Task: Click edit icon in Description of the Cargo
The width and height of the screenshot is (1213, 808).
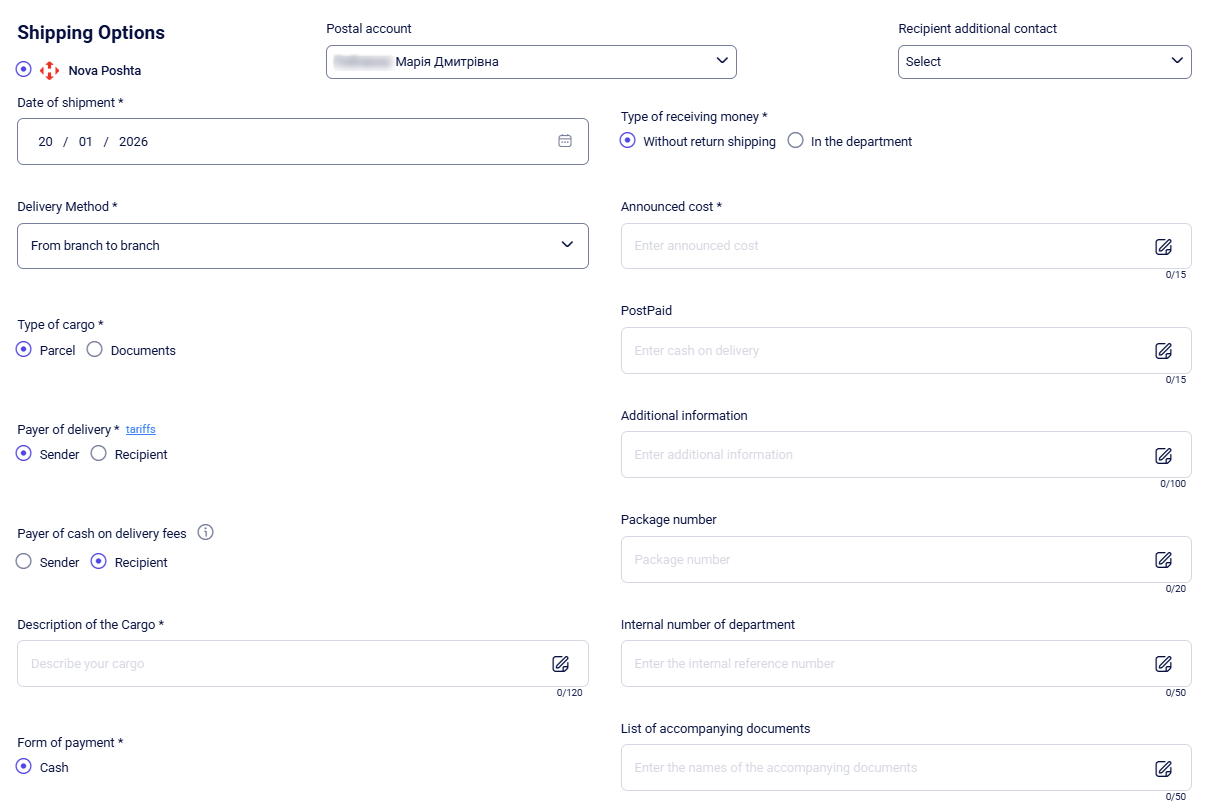Action: coord(560,664)
